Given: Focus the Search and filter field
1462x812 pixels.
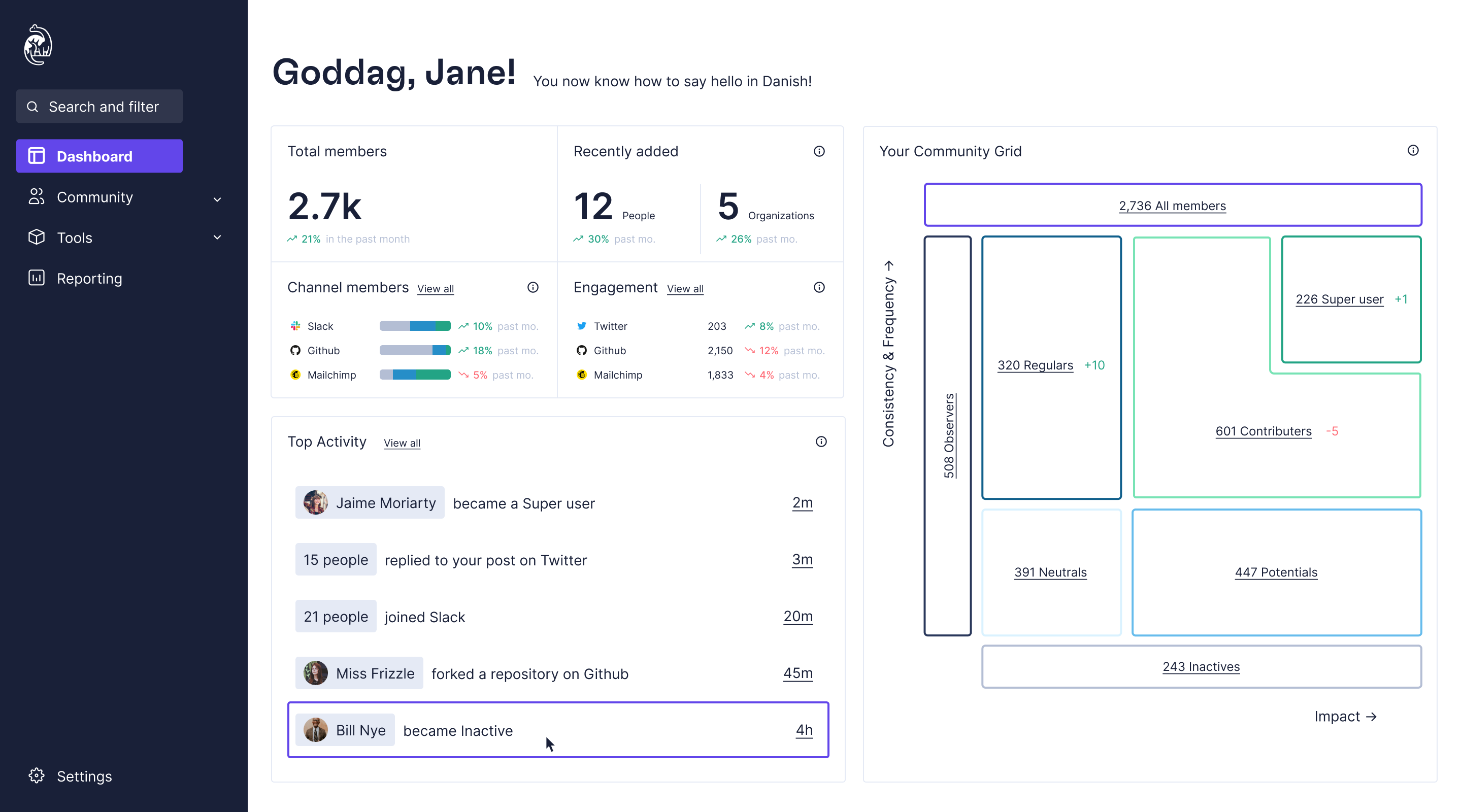Looking at the screenshot, I should pos(99,107).
